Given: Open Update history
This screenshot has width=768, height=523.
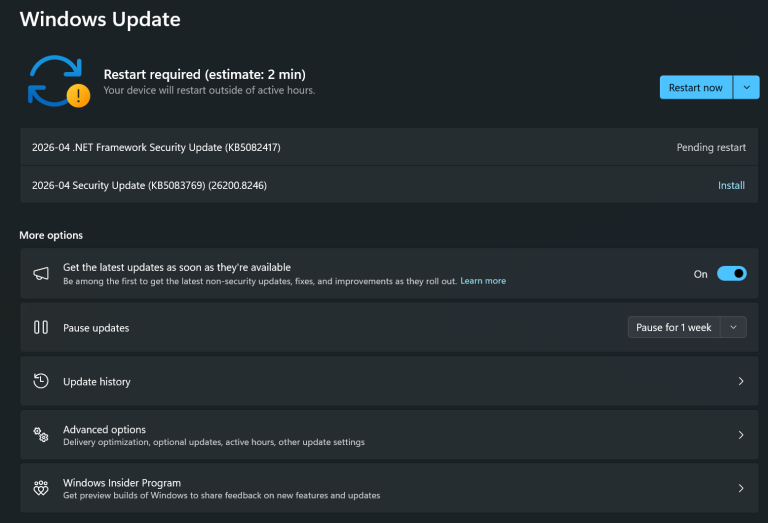Looking at the screenshot, I should [x=389, y=381].
